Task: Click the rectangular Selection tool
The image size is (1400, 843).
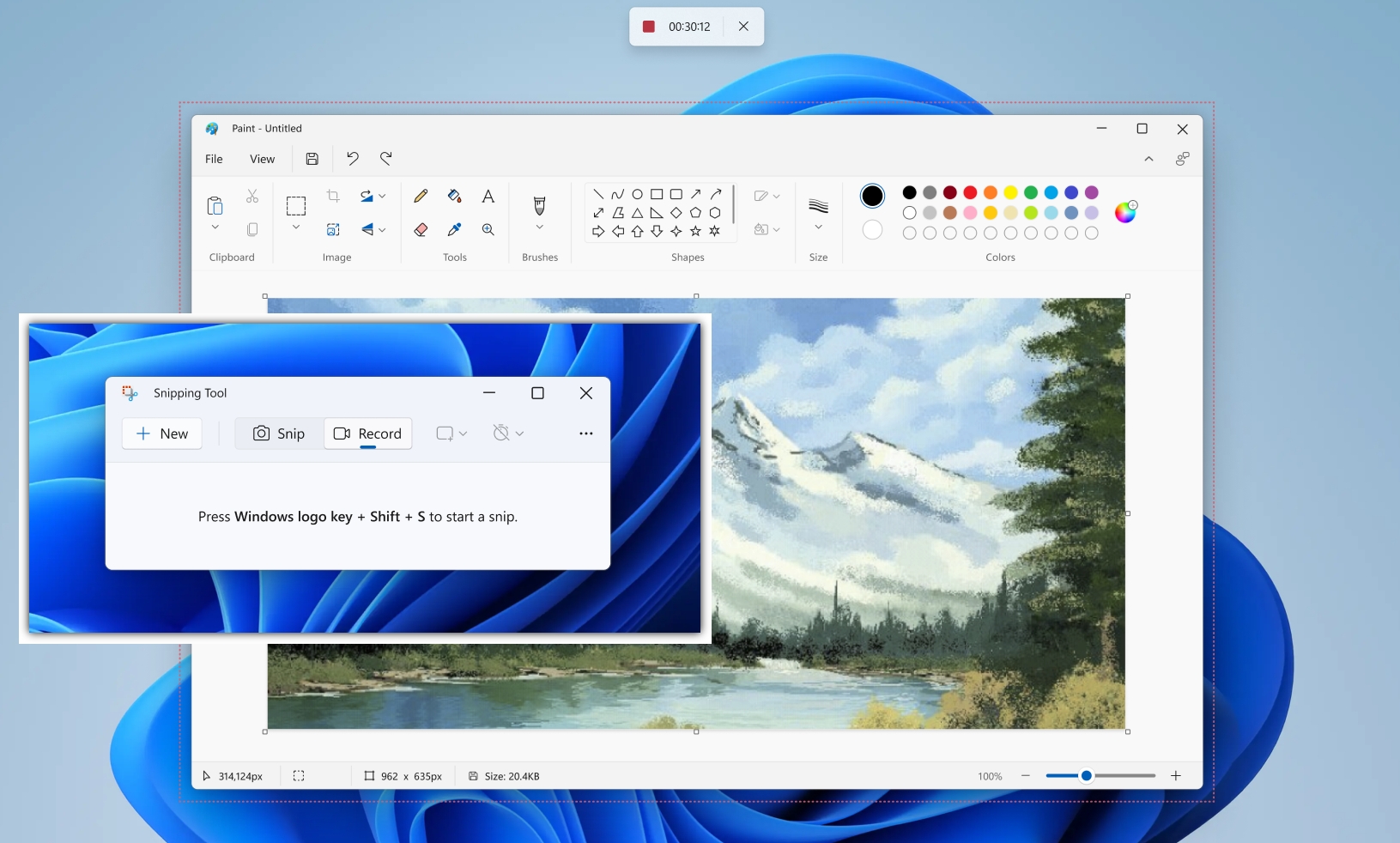Action: pos(296,206)
